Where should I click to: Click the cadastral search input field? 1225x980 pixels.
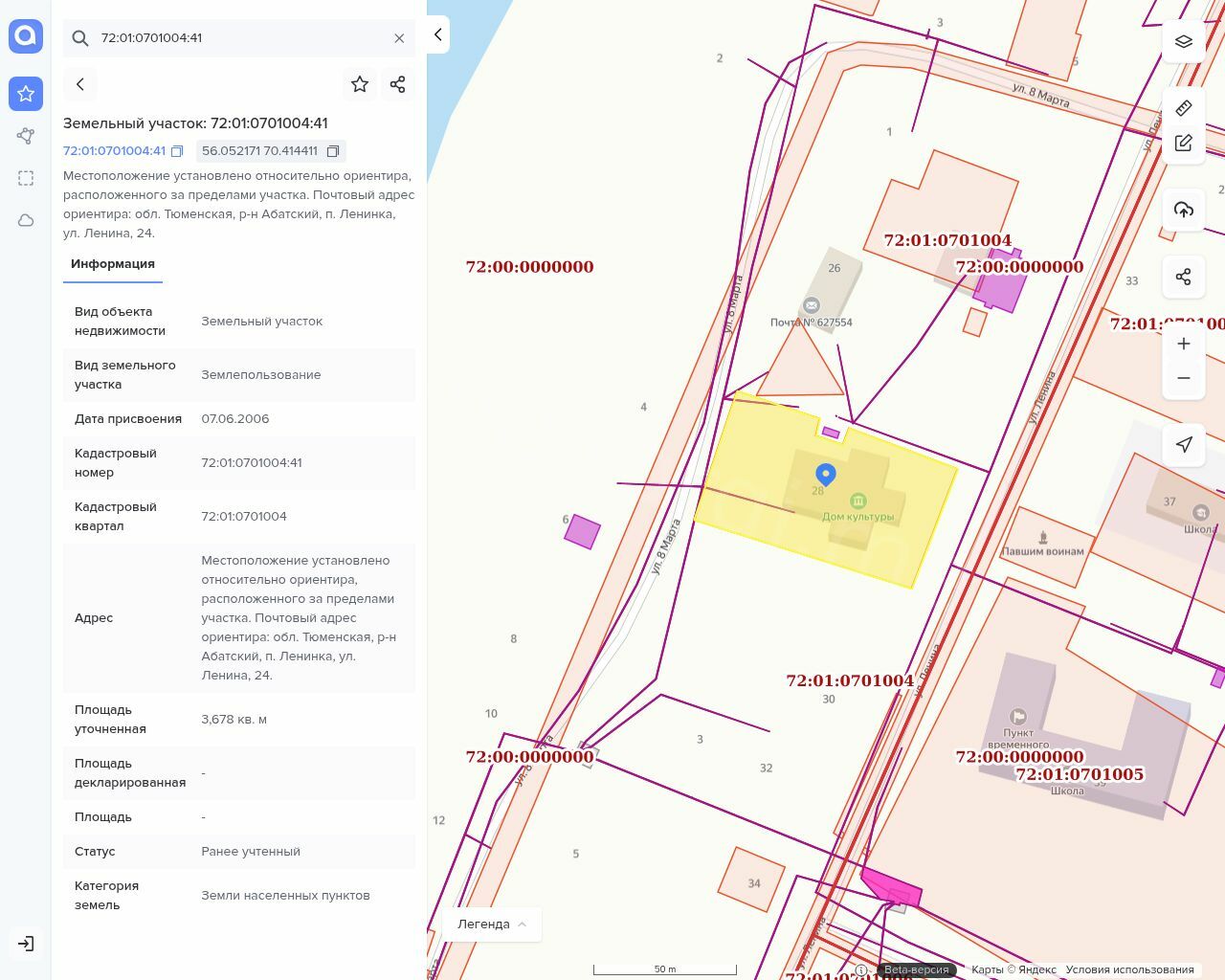click(x=239, y=38)
